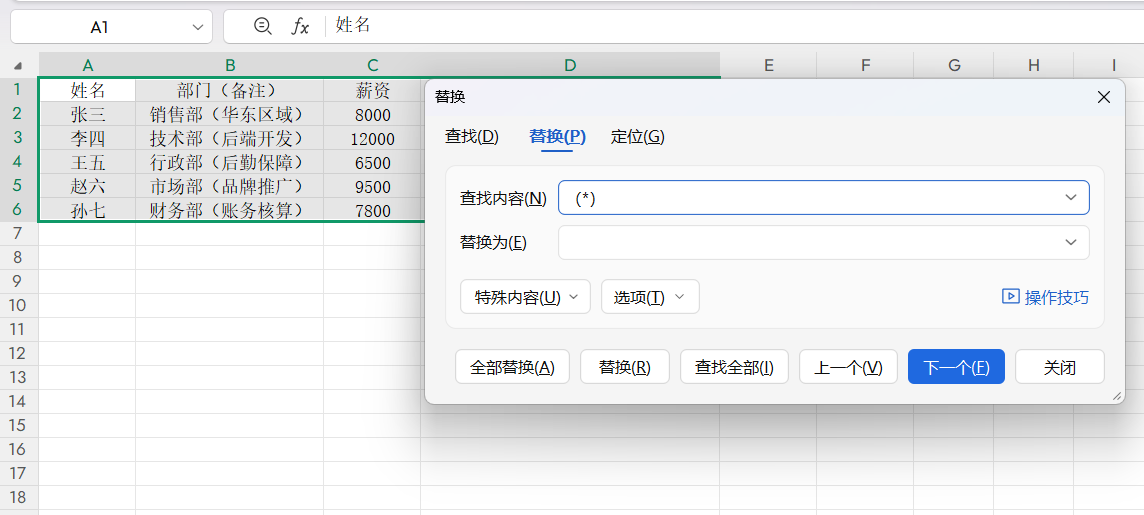1144x515 pixels.
Task: Select row 7 header
Action: pyautogui.click(x=19, y=233)
